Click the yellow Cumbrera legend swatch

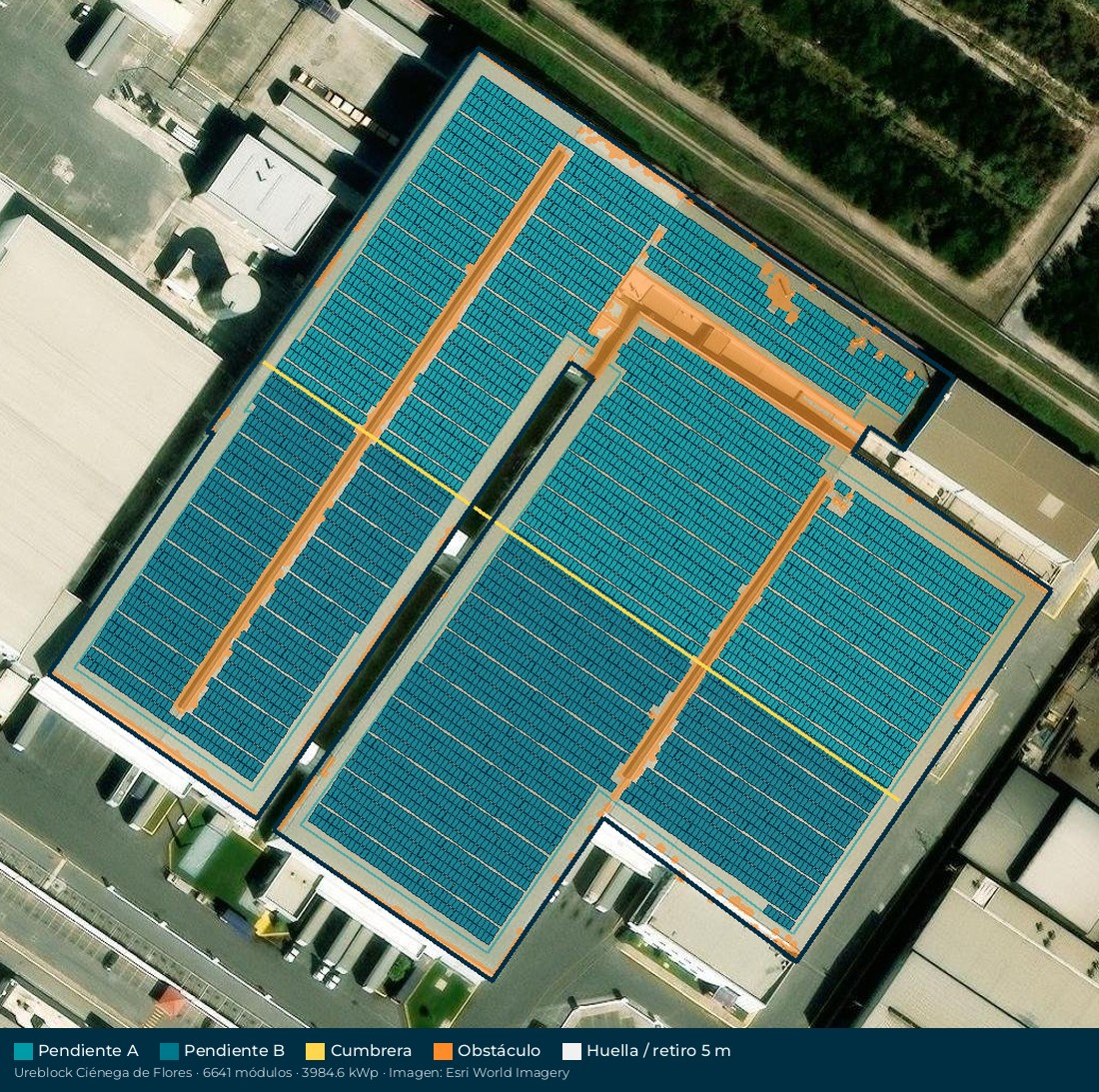(x=316, y=1051)
